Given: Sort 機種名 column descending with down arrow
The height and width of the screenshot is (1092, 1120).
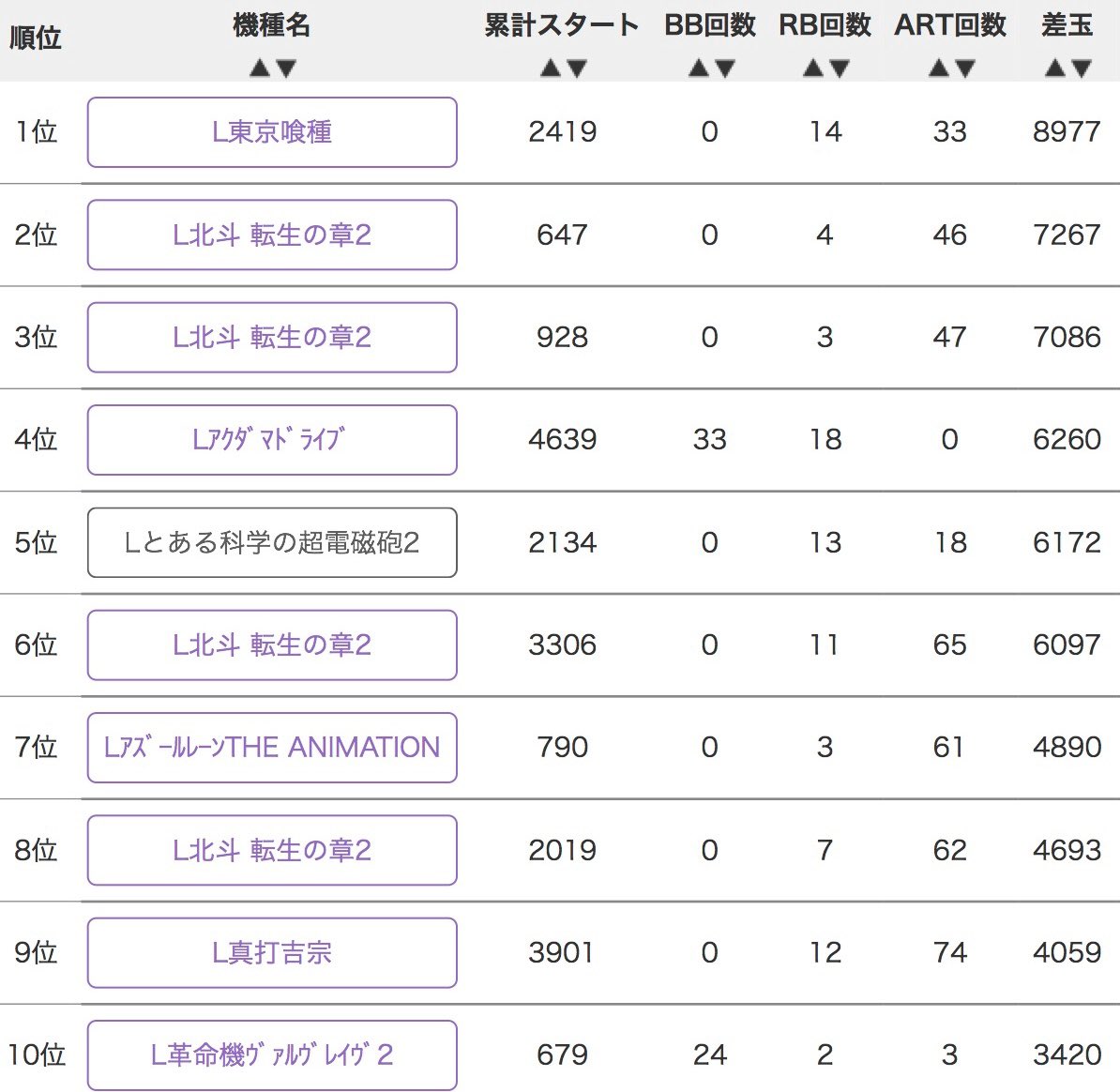Looking at the screenshot, I should [x=286, y=68].
